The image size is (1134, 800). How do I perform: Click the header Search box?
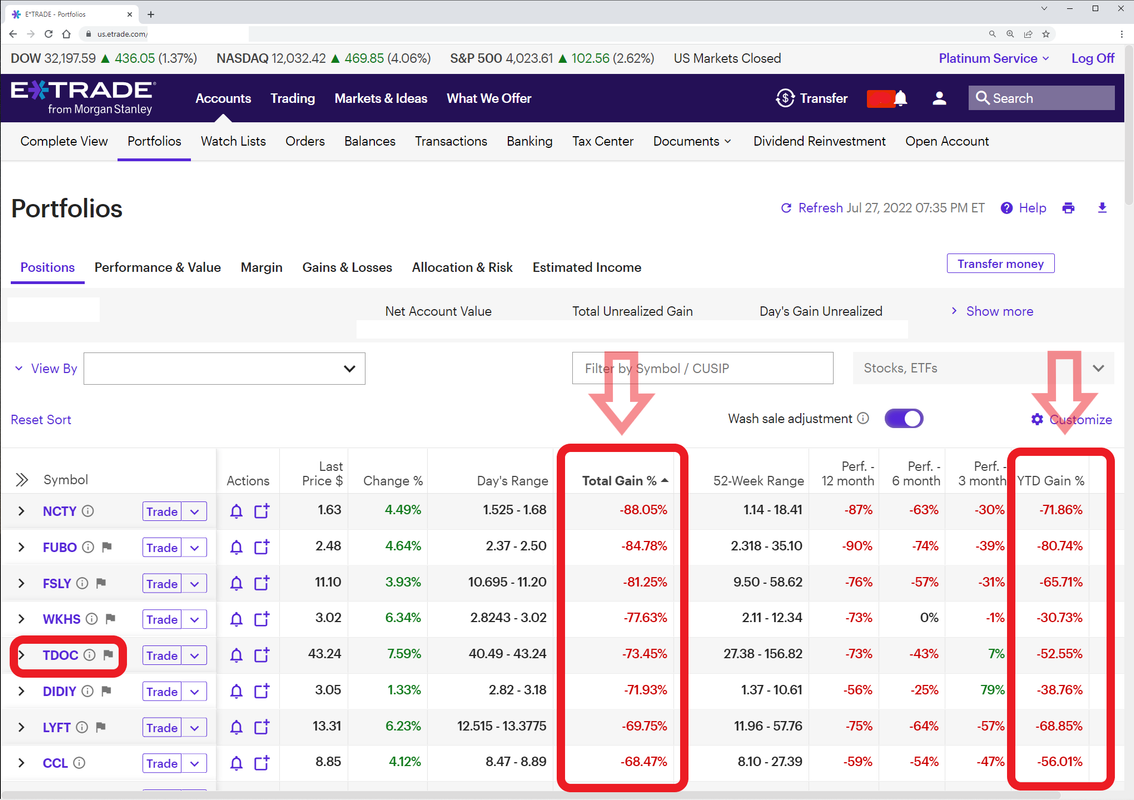1041,98
